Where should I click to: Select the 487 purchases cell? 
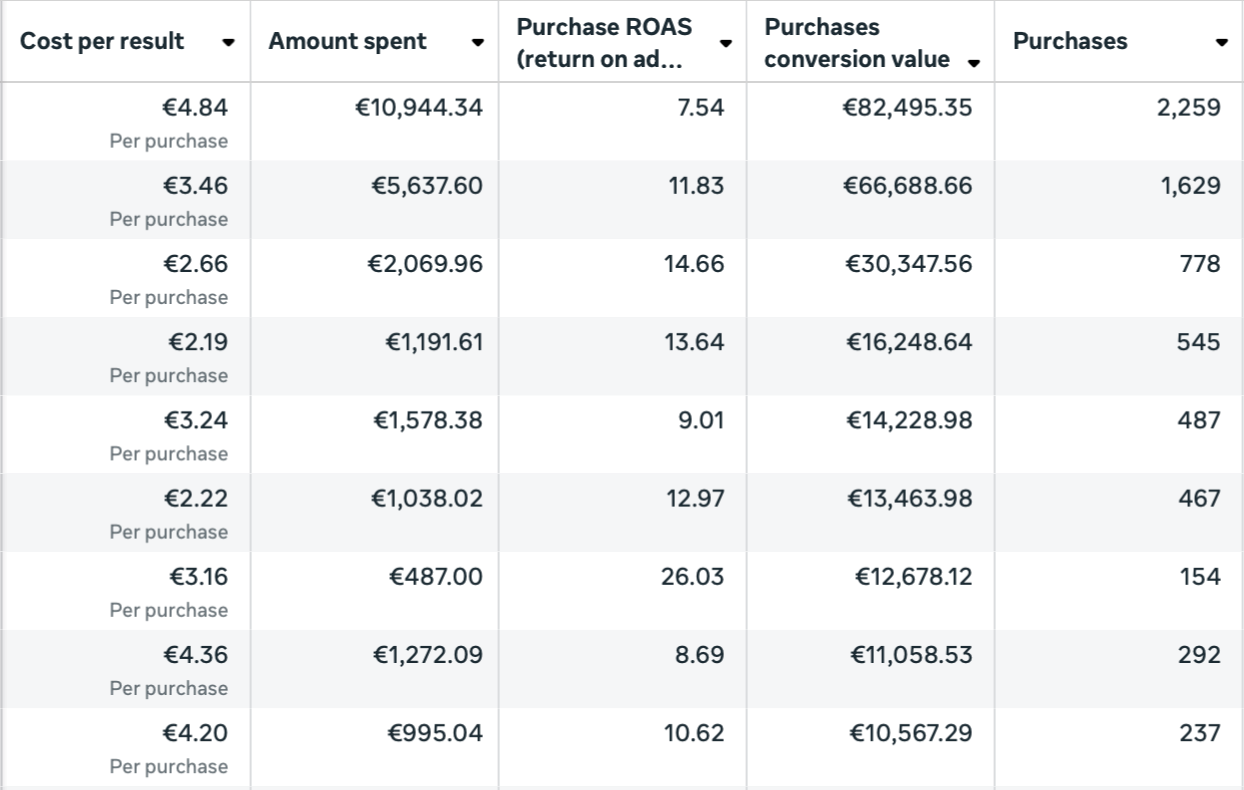(x=1198, y=420)
